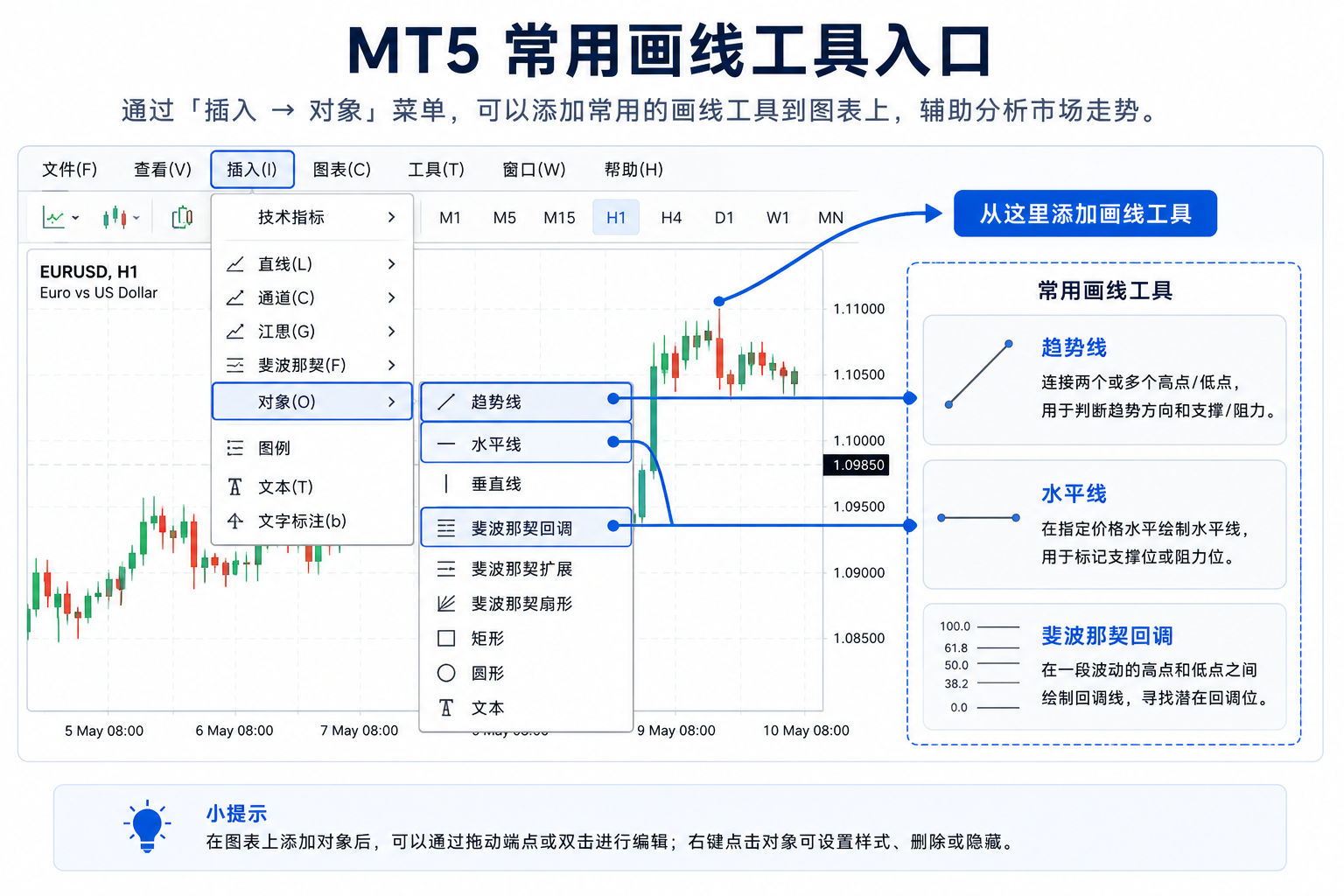1344x896 pixels.
Task: Select the M5 timeframe
Action: coord(504,218)
